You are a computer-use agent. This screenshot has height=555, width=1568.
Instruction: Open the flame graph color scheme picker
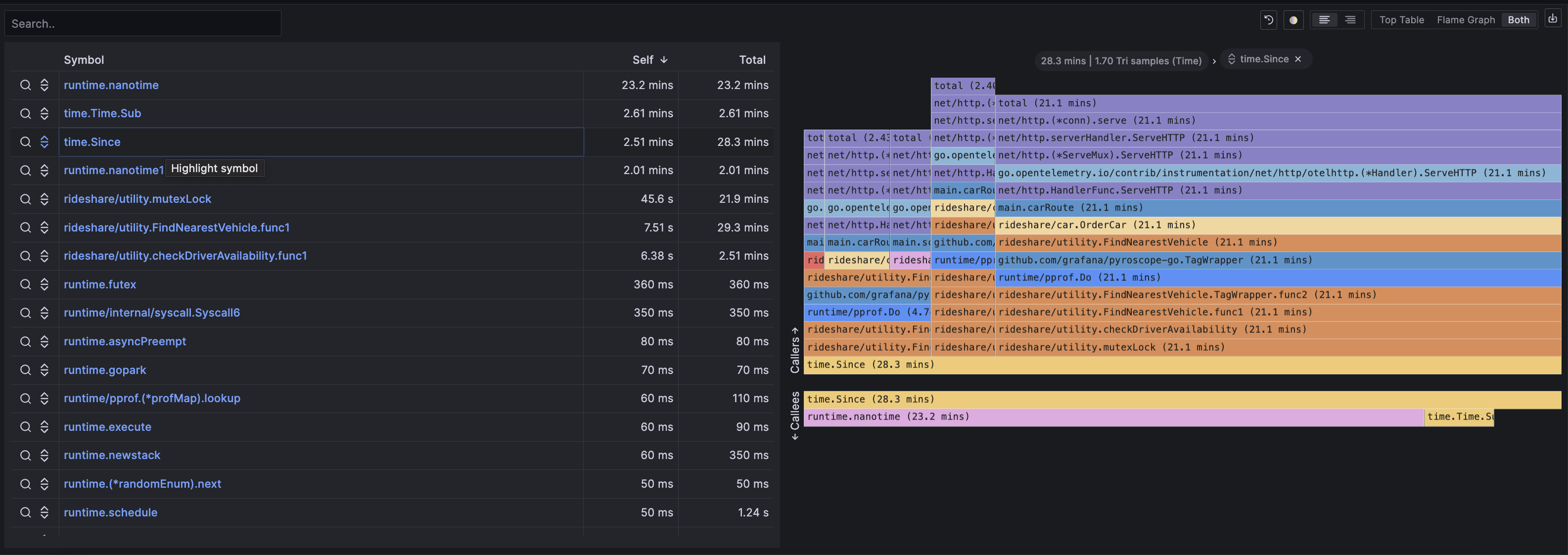coord(1293,20)
